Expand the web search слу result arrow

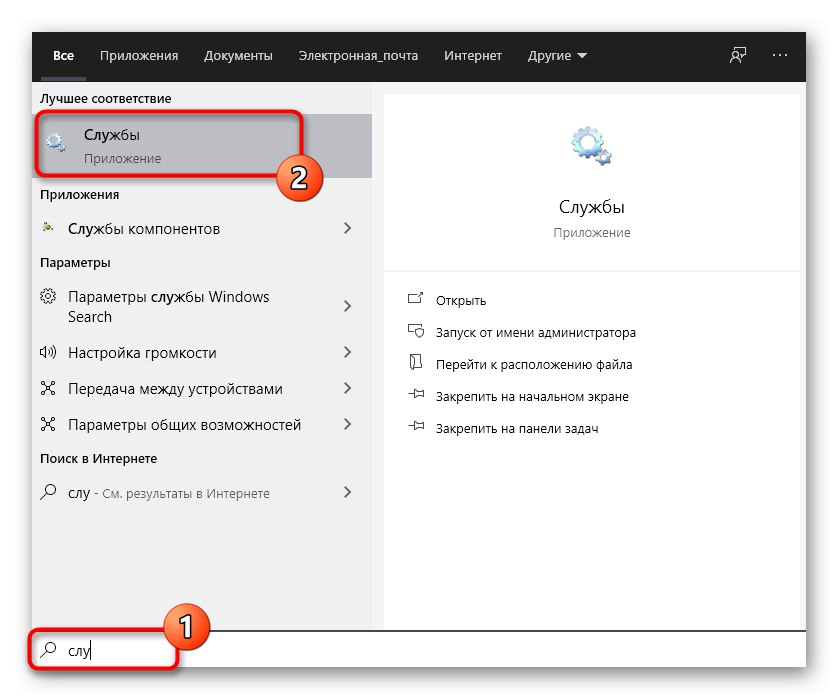(x=347, y=492)
